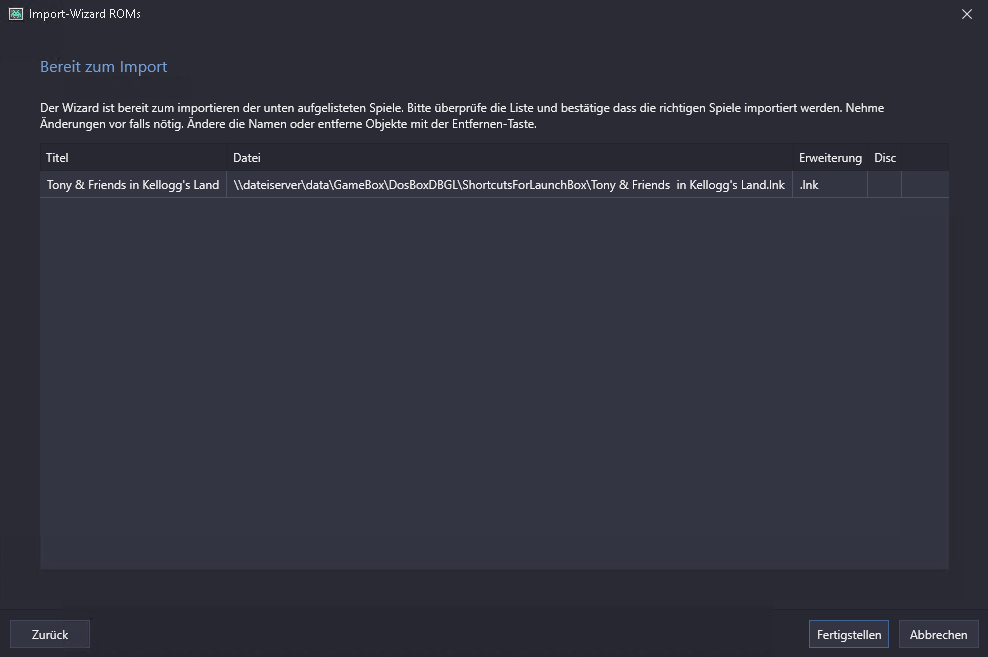The image size is (988, 657).
Task: Select the Tony & Friends title cell
Action: pyautogui.click(x=133, y=185)
